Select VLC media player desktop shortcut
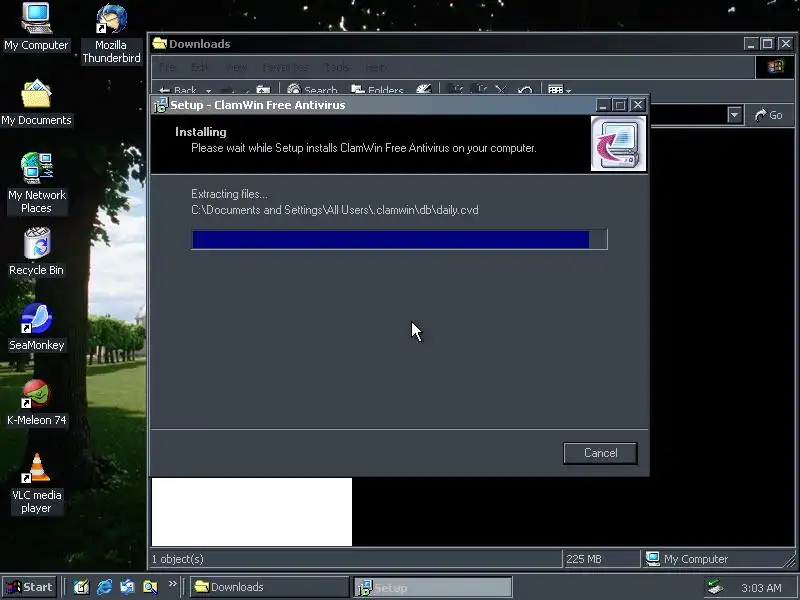The width and height of the screenshot is (800, 600). 36,484
